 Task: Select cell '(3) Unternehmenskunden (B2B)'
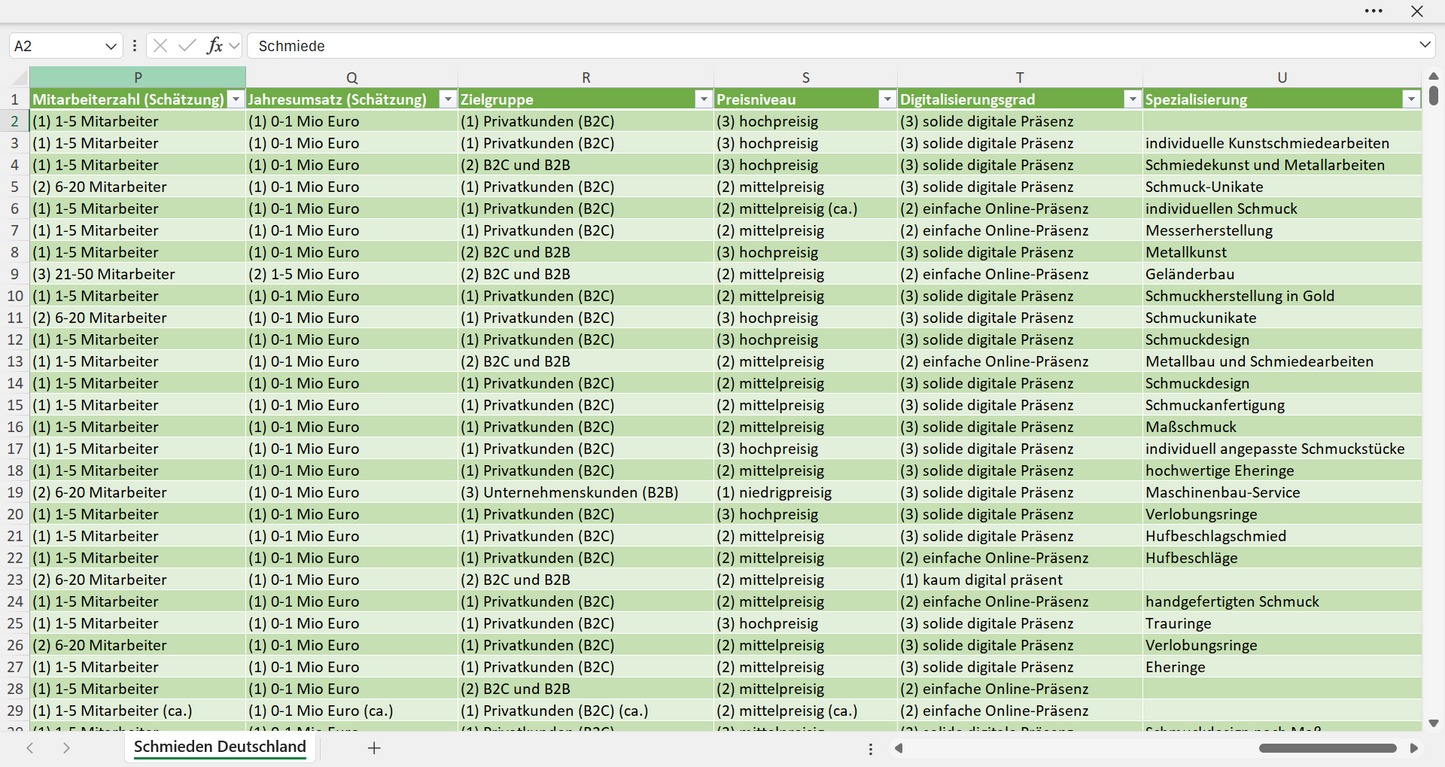[586, 492]
